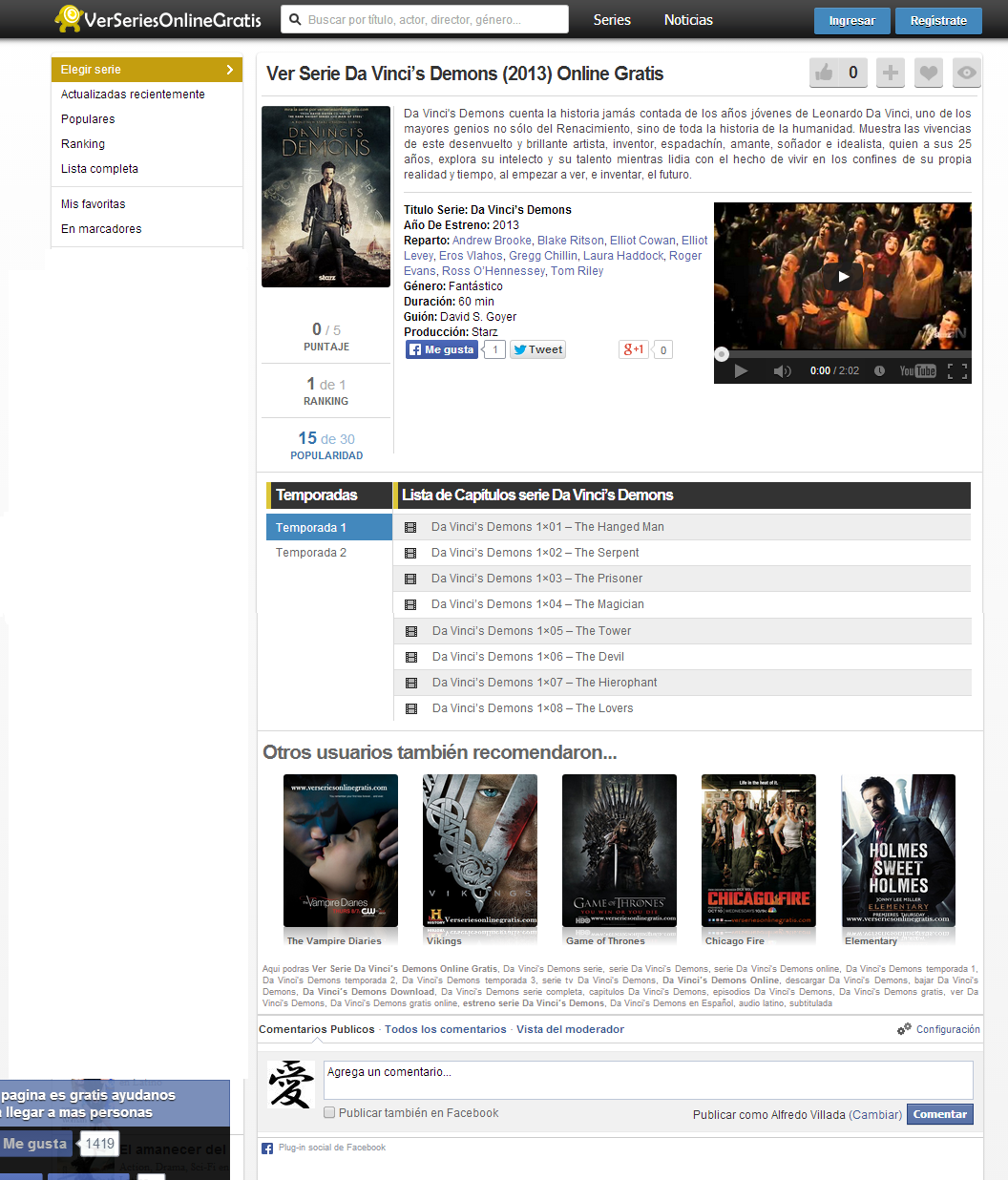Click film icon for 1×06 The Devil
Screen dimensions: 1008x1180
[x=411, y=657]
